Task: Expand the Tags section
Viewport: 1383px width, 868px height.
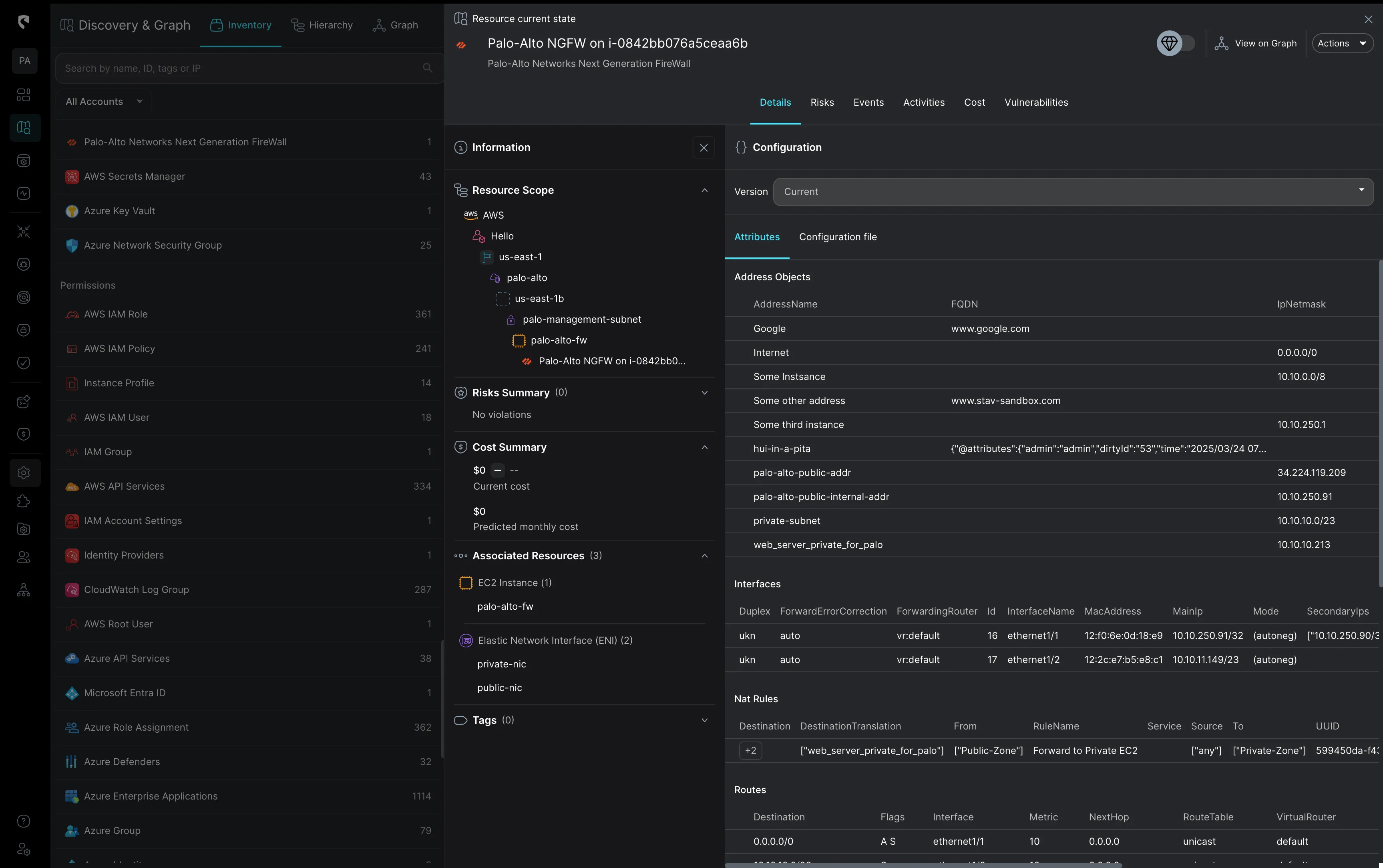Action: coord(704,720)
